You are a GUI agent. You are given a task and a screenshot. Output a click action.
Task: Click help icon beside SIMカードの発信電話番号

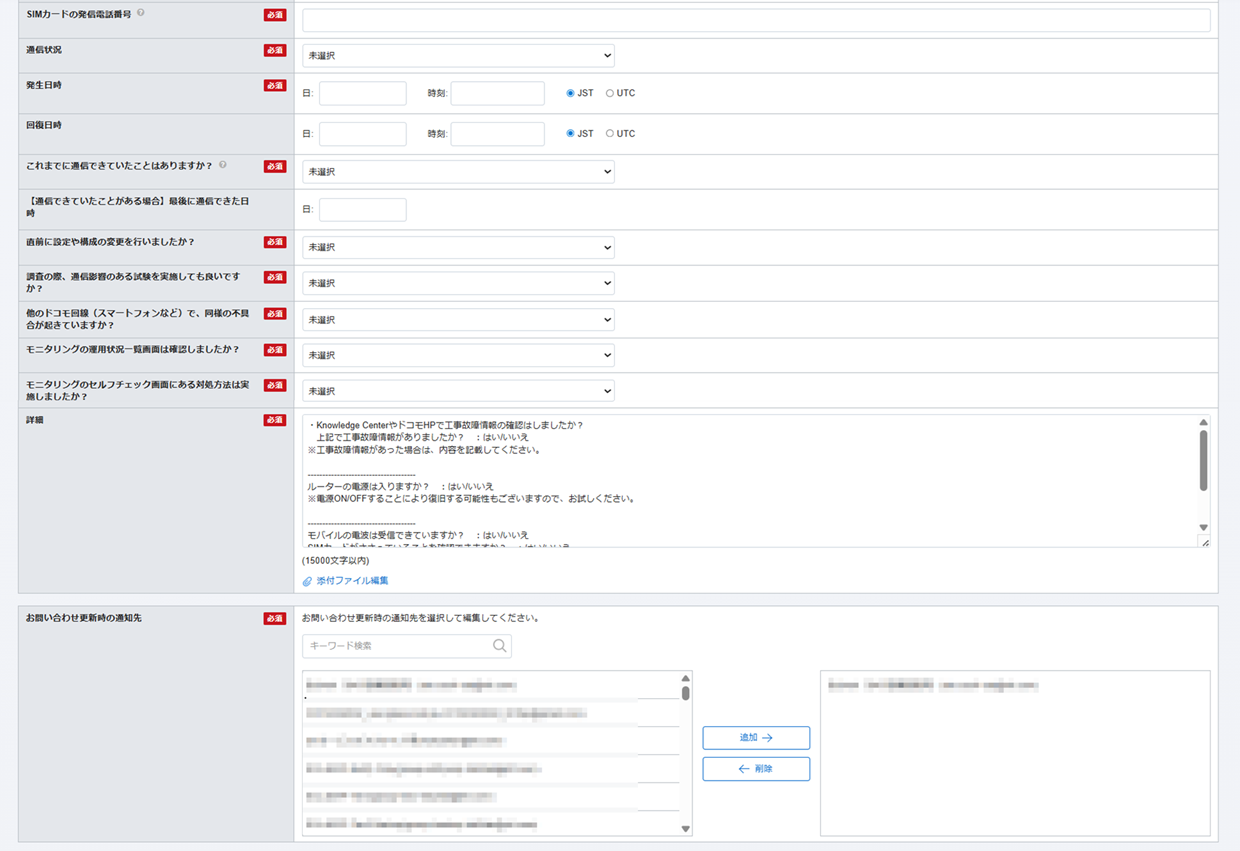(141, 13)
